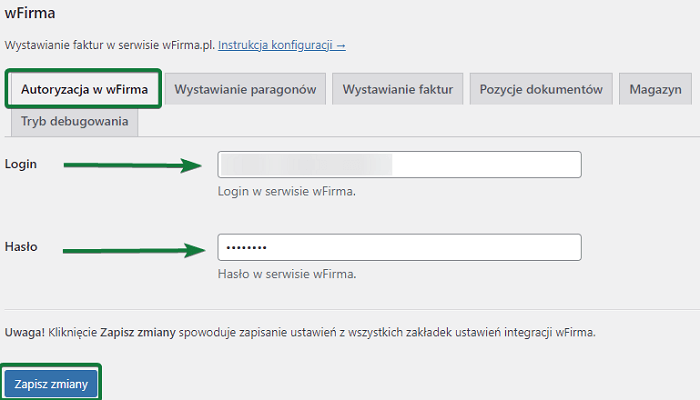Save settings with Zapisz zmiany button
Image resolution: width=700 pixels, height=400 pixels.
51,384
